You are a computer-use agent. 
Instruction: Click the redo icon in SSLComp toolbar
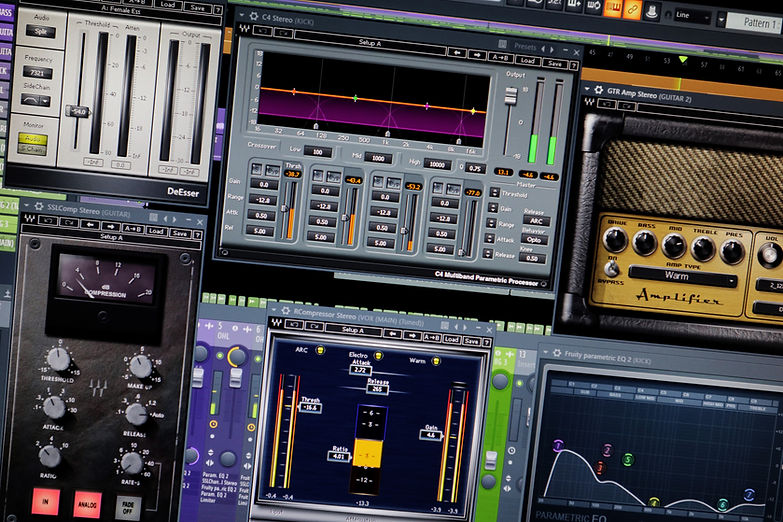click(68, 223)
